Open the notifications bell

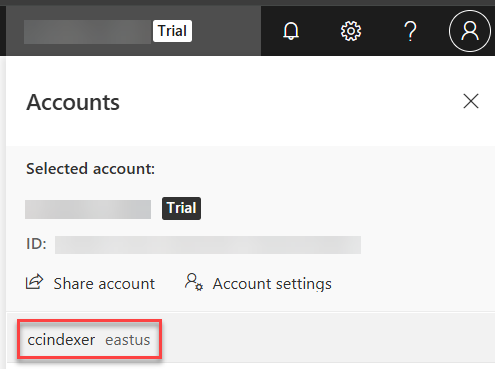pos(291,31)
